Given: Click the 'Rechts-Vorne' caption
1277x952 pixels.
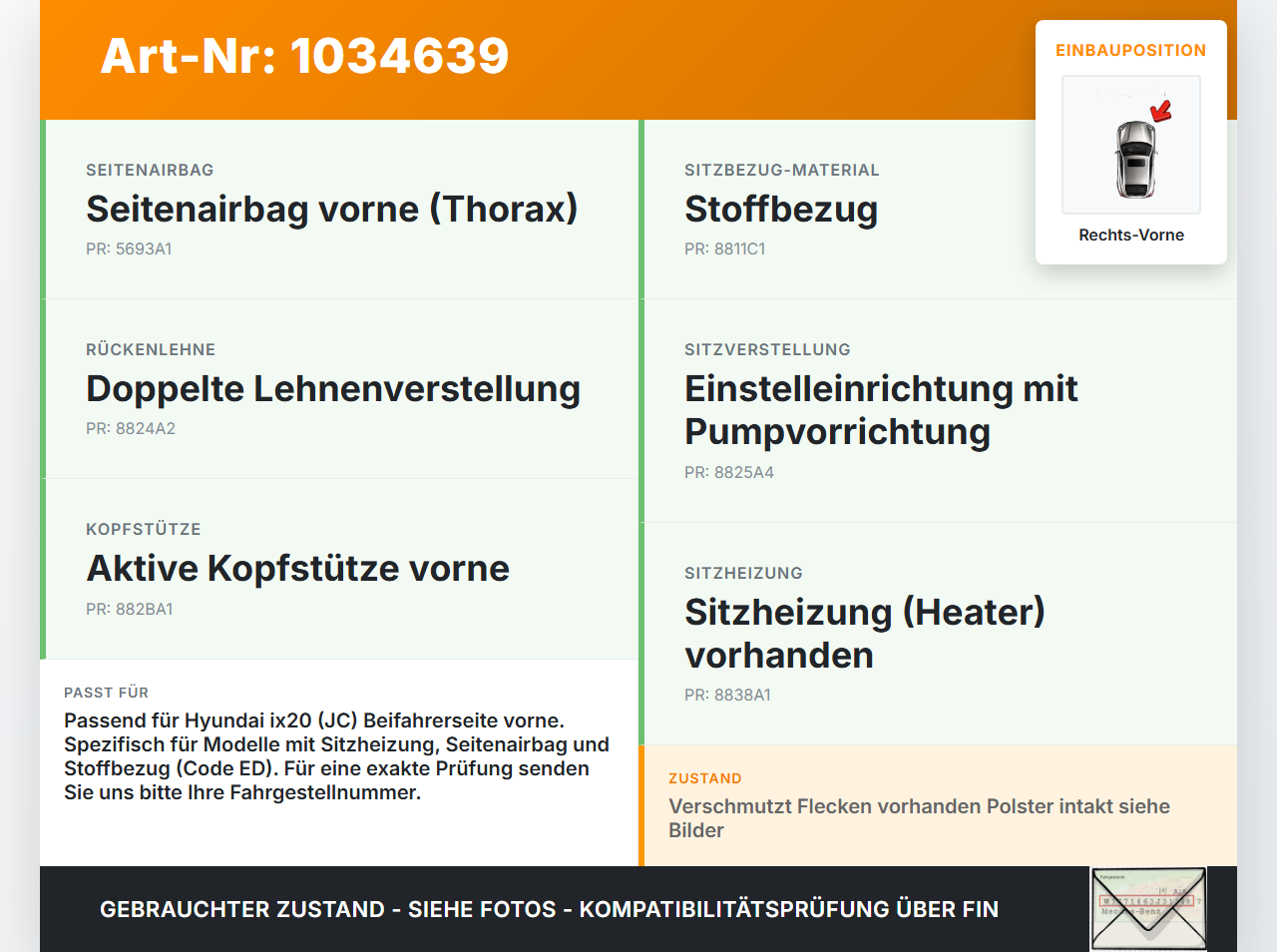Looking at the screenshot, I should (x=1131, y=236).
